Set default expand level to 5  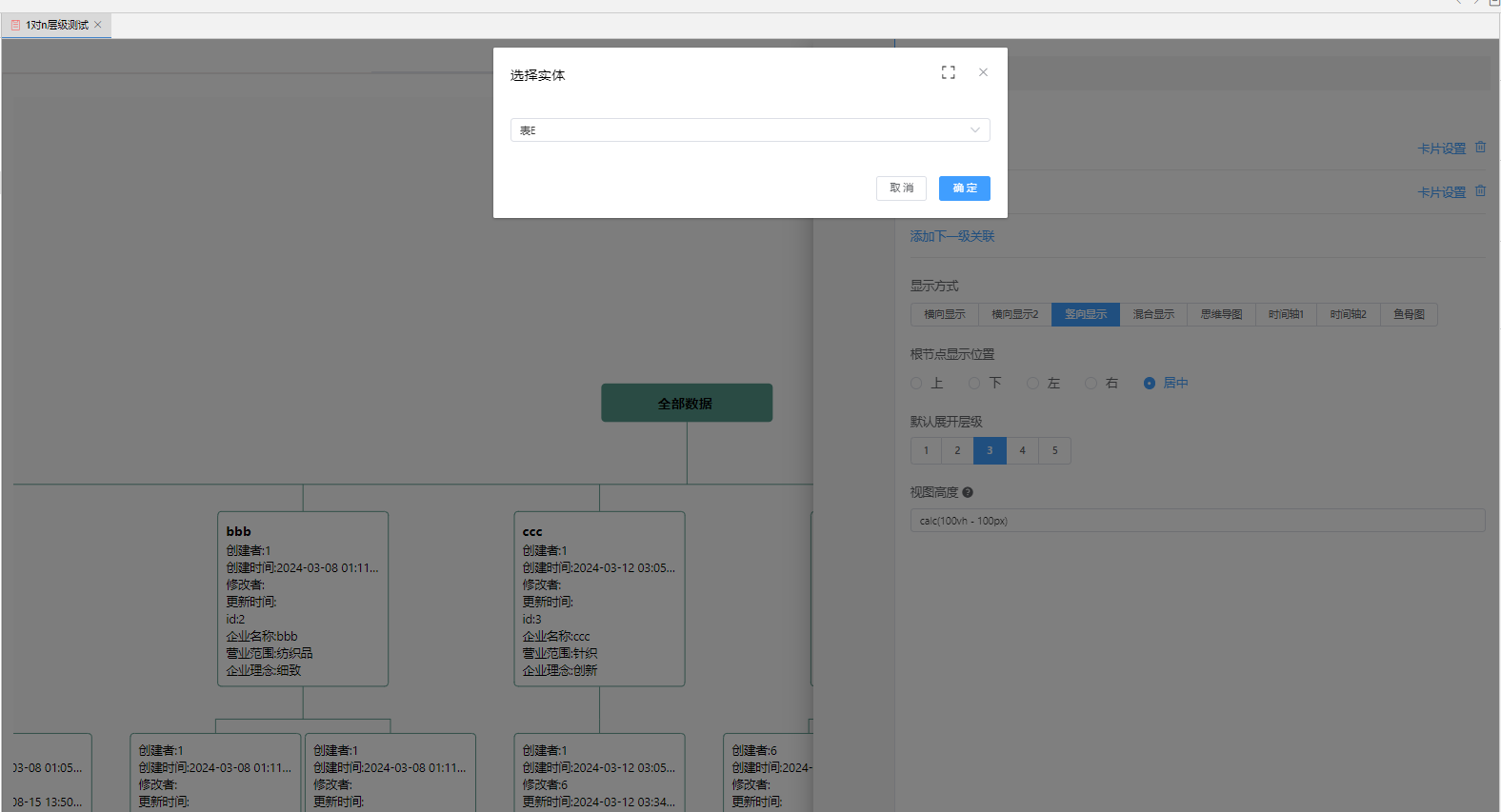point(1054,451)
